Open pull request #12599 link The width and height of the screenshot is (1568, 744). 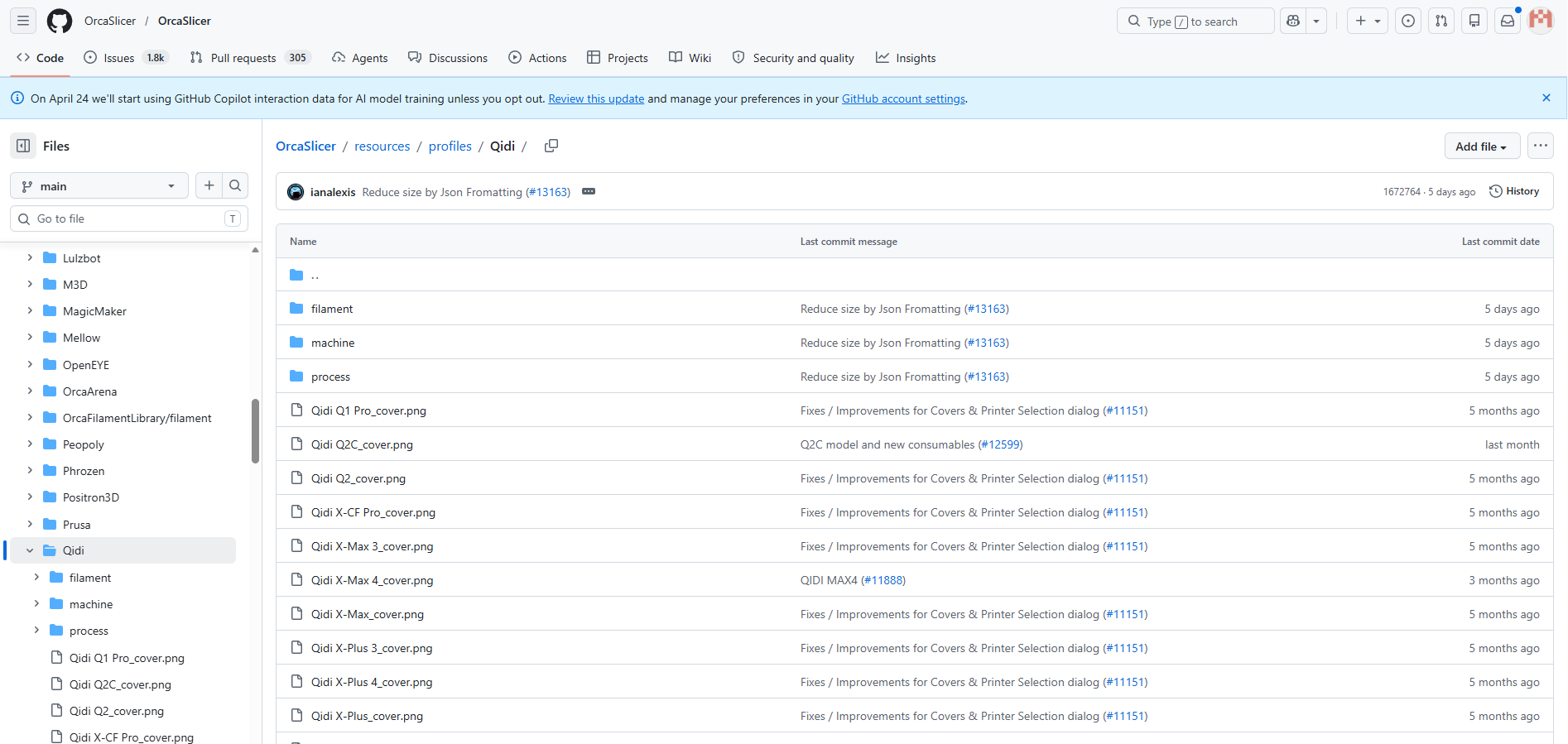(x=1001, y=444)
